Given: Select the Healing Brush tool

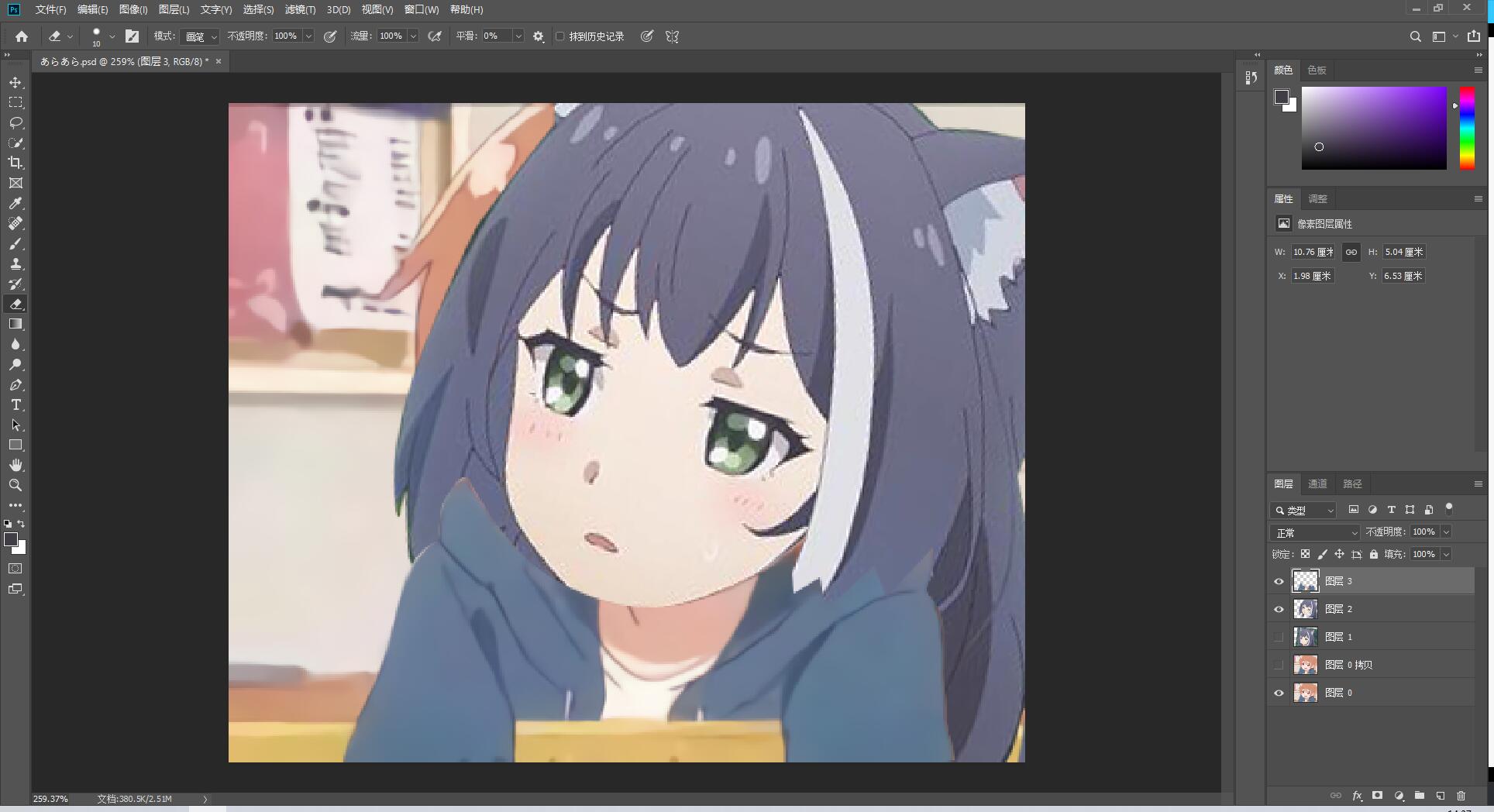Looking at the screenshot, I should [15, 223].
